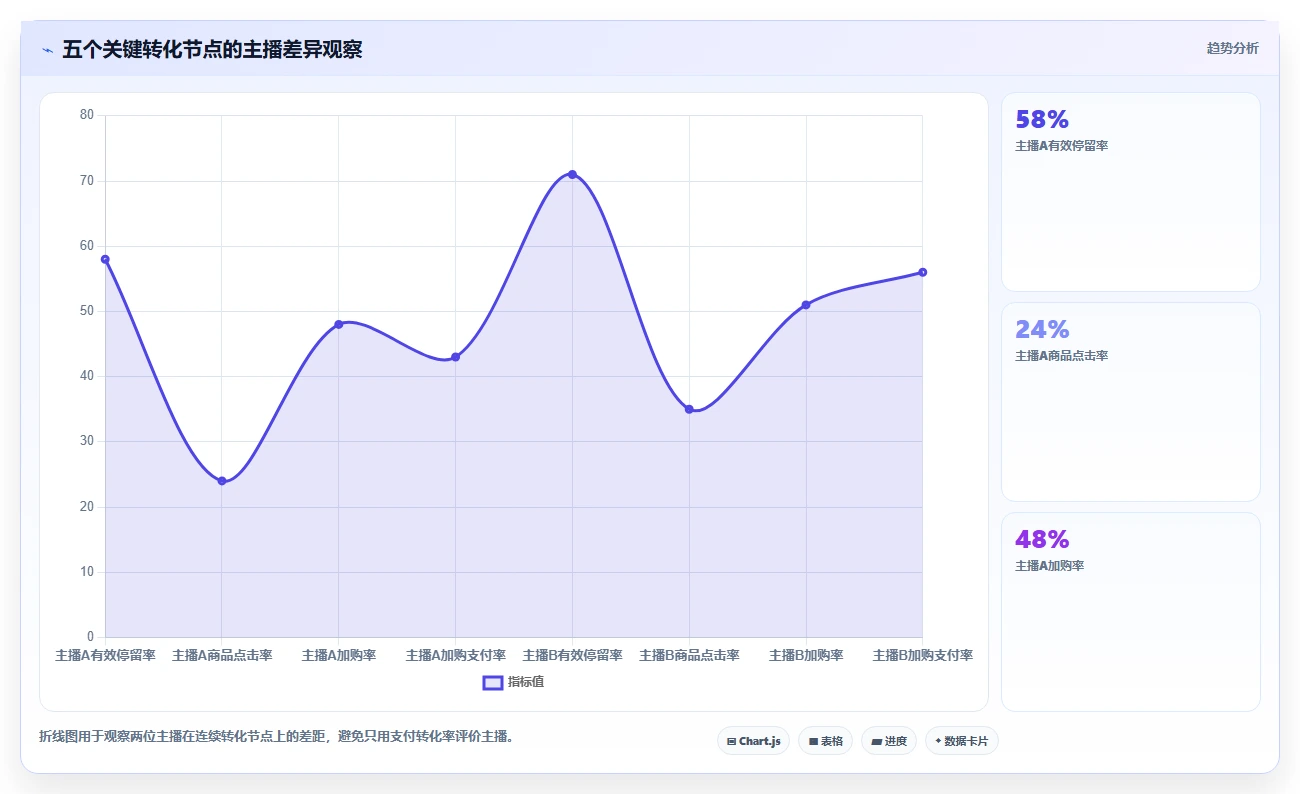The height and width of the screenshot is (794, 1300).
Task: Click the 48% stat card value
Action: 1042,540
